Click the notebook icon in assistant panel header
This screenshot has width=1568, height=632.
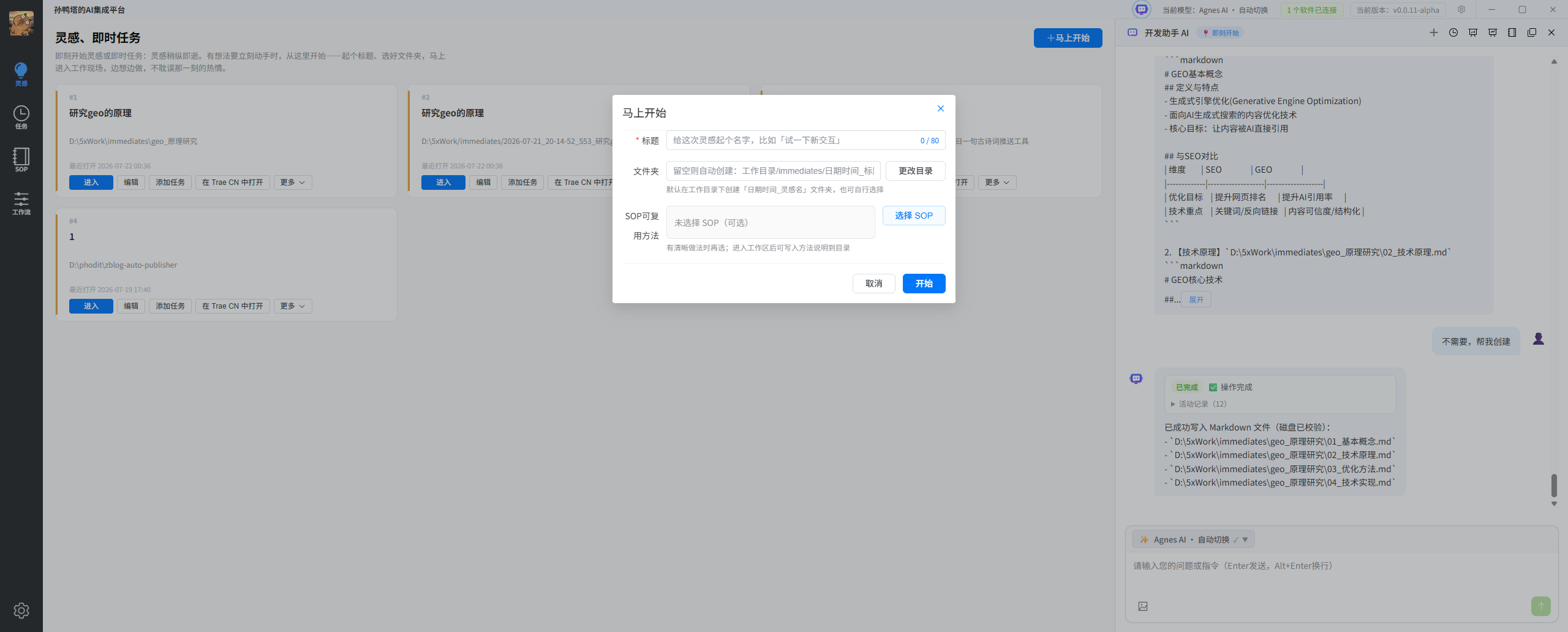tap(1512, 33)
